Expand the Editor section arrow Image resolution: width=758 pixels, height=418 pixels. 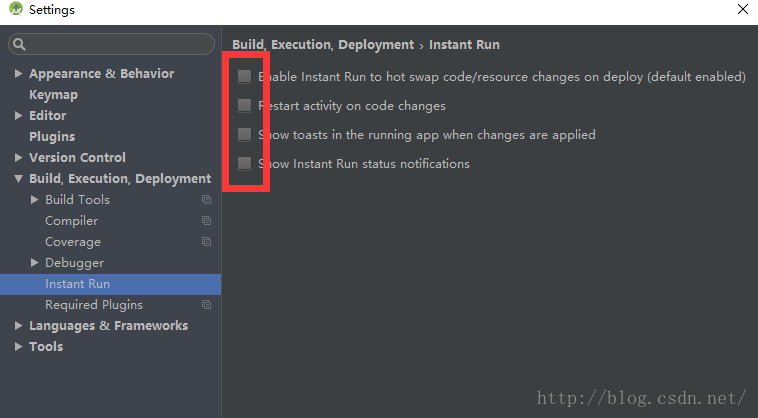coord(18,115)
